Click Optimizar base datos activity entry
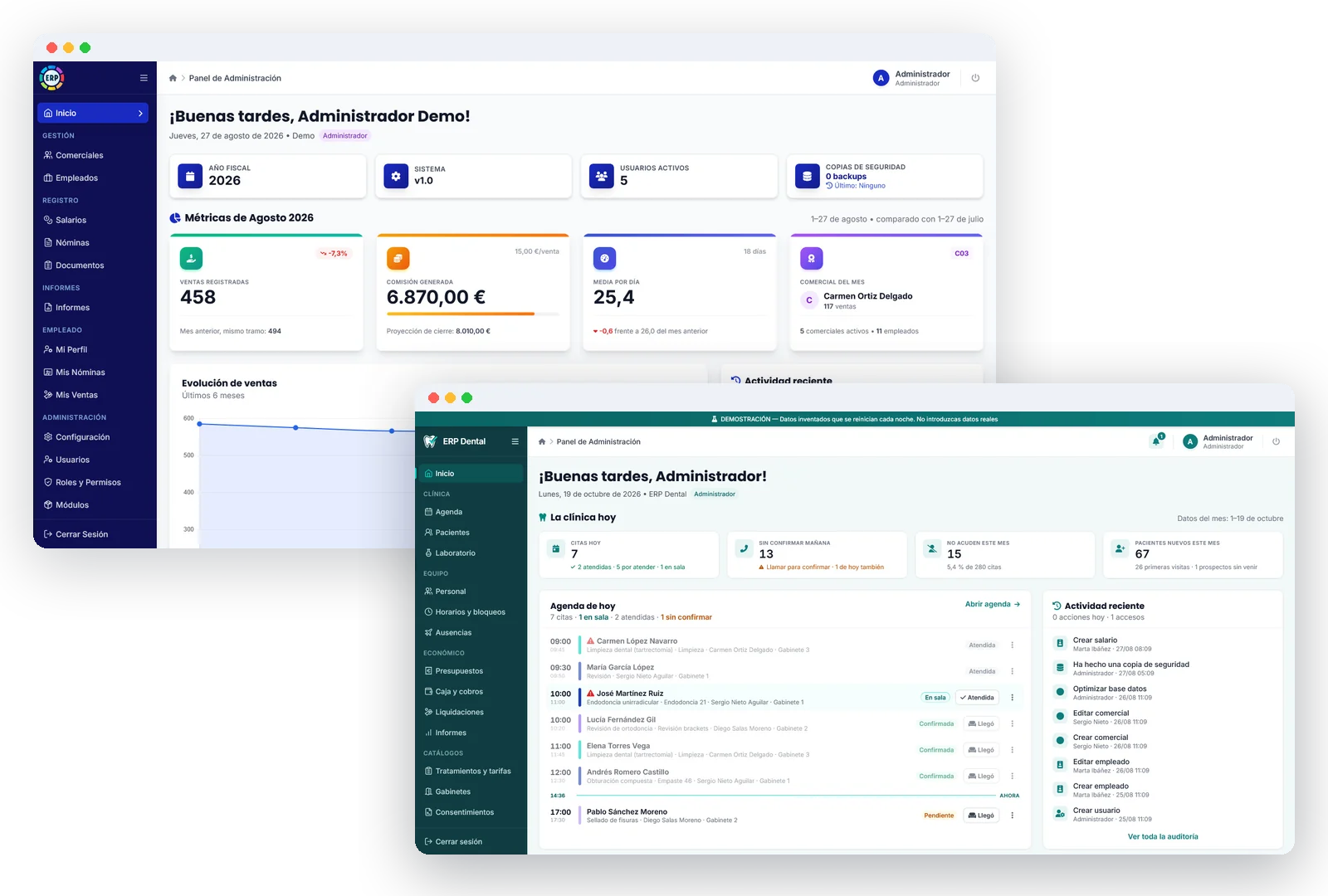 [x=1162, y=693]
